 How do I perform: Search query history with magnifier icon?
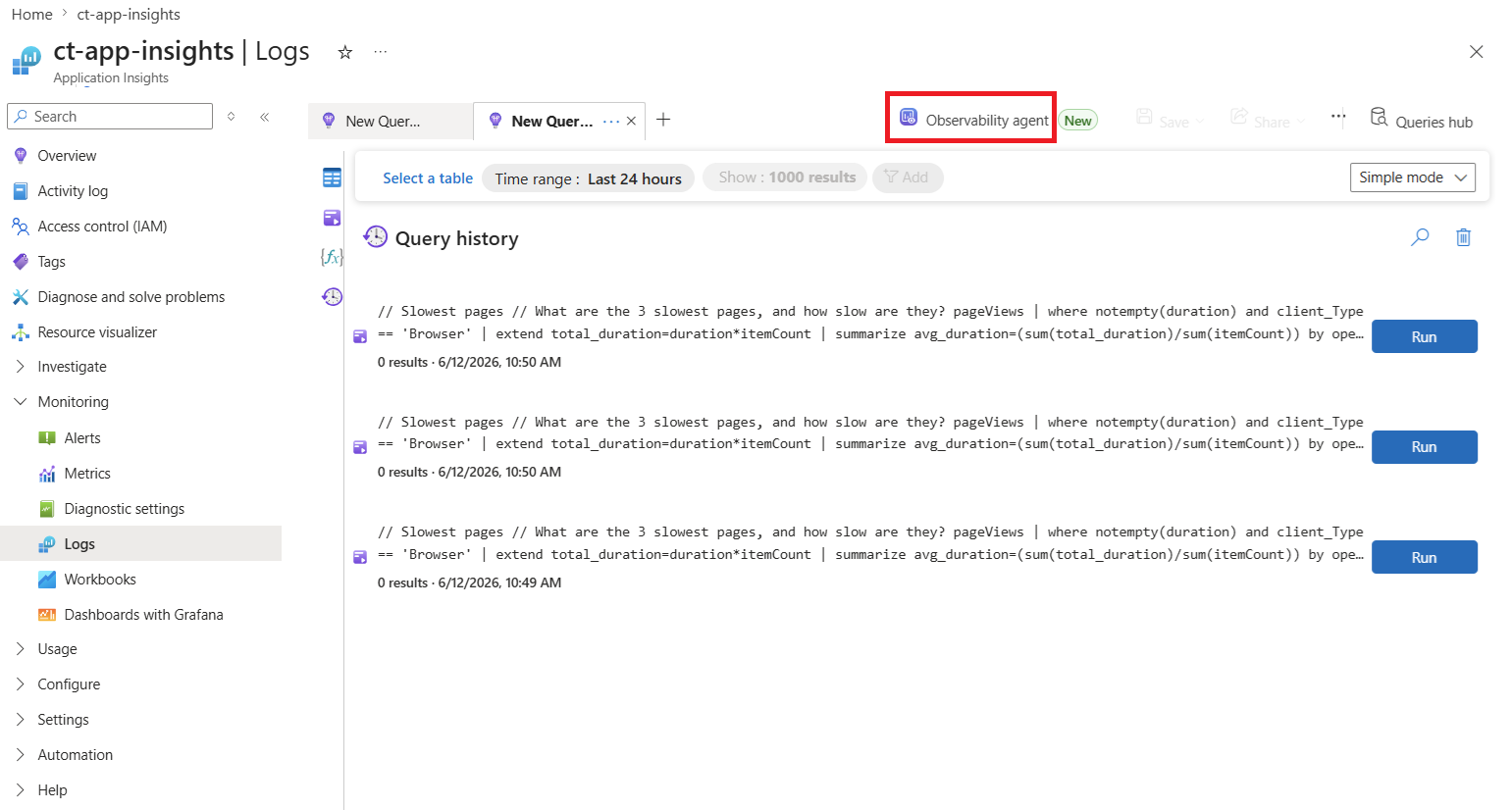[1420, 237]
